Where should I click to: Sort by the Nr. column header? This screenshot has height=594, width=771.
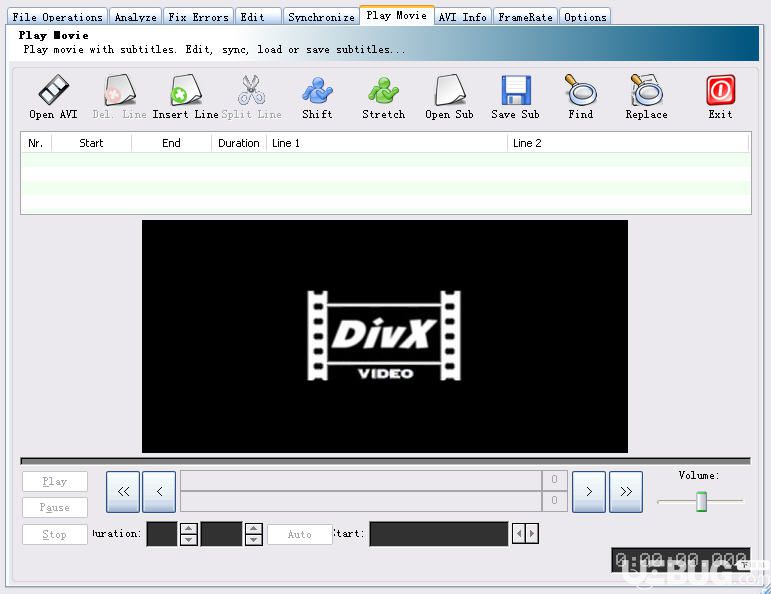pos(36,143)
